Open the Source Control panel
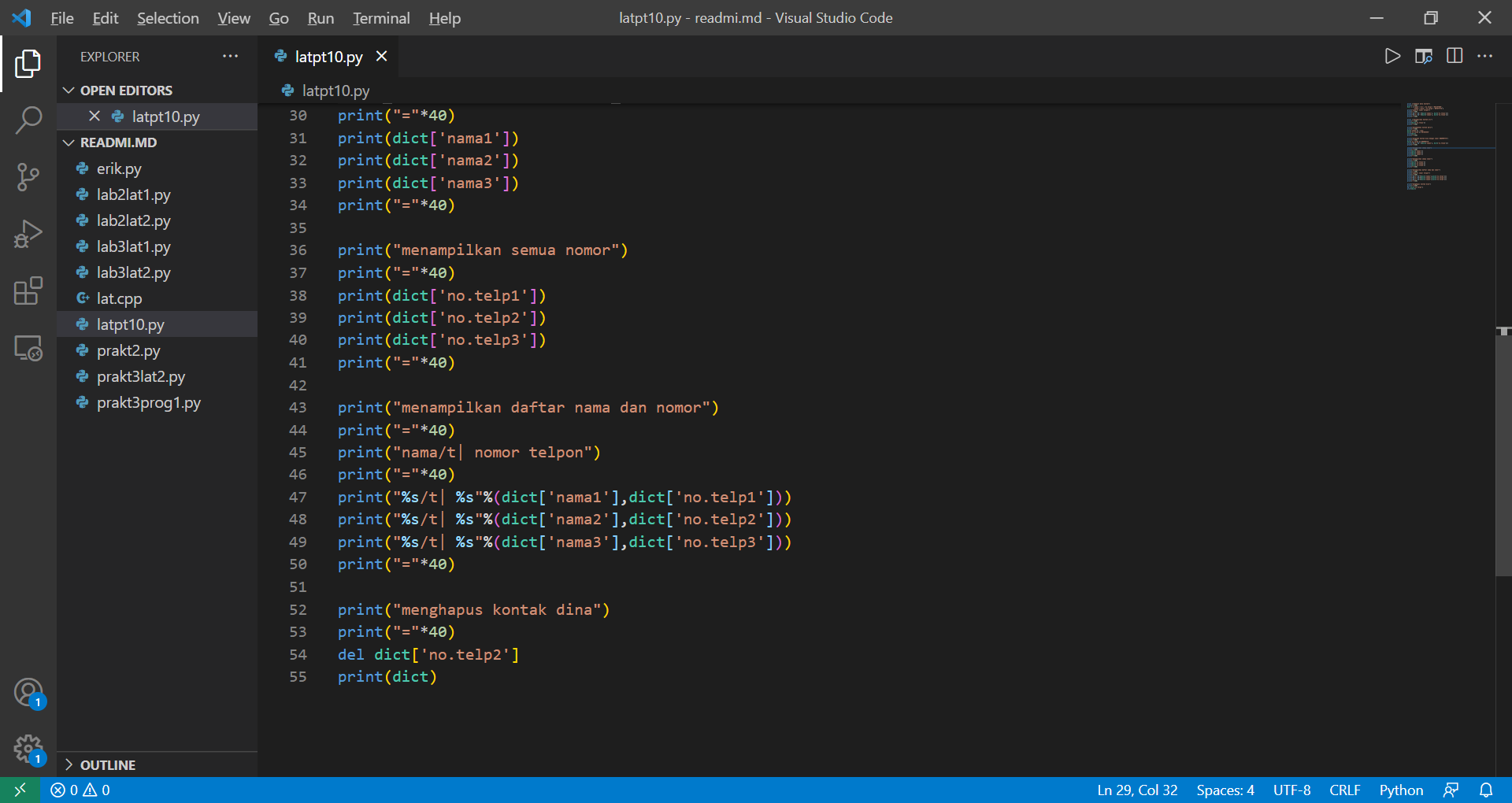The height and width of the screenshot is (803, 1512). point(29,177)
